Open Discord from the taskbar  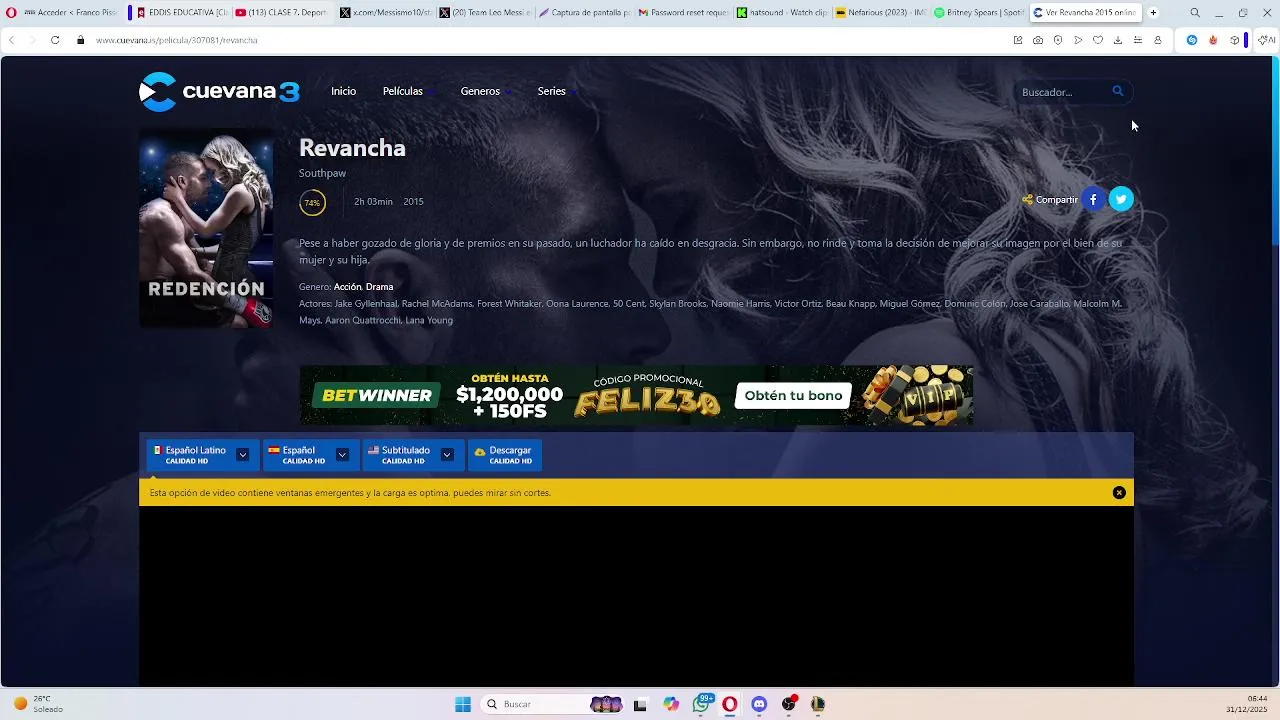759,704
